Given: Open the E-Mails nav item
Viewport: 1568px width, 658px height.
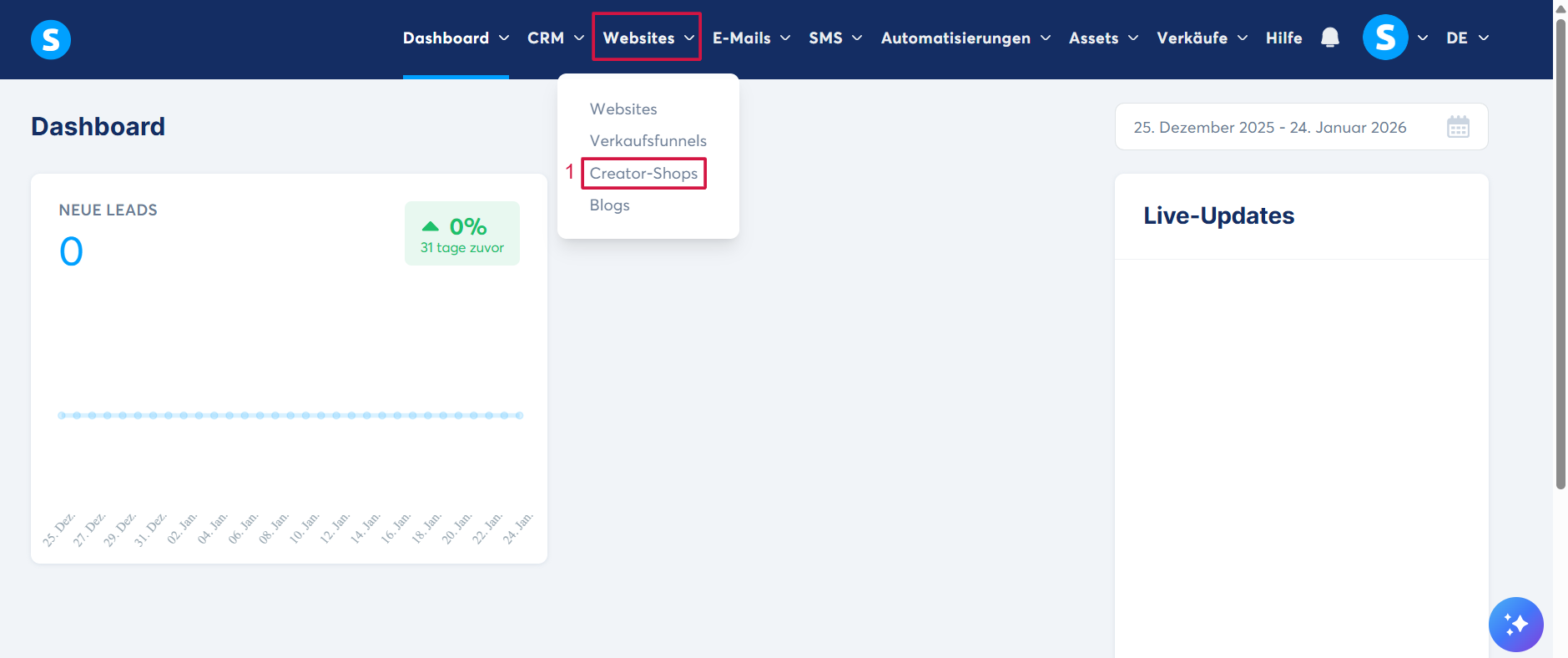Looking at the screenshot, I should pos(741,38).
